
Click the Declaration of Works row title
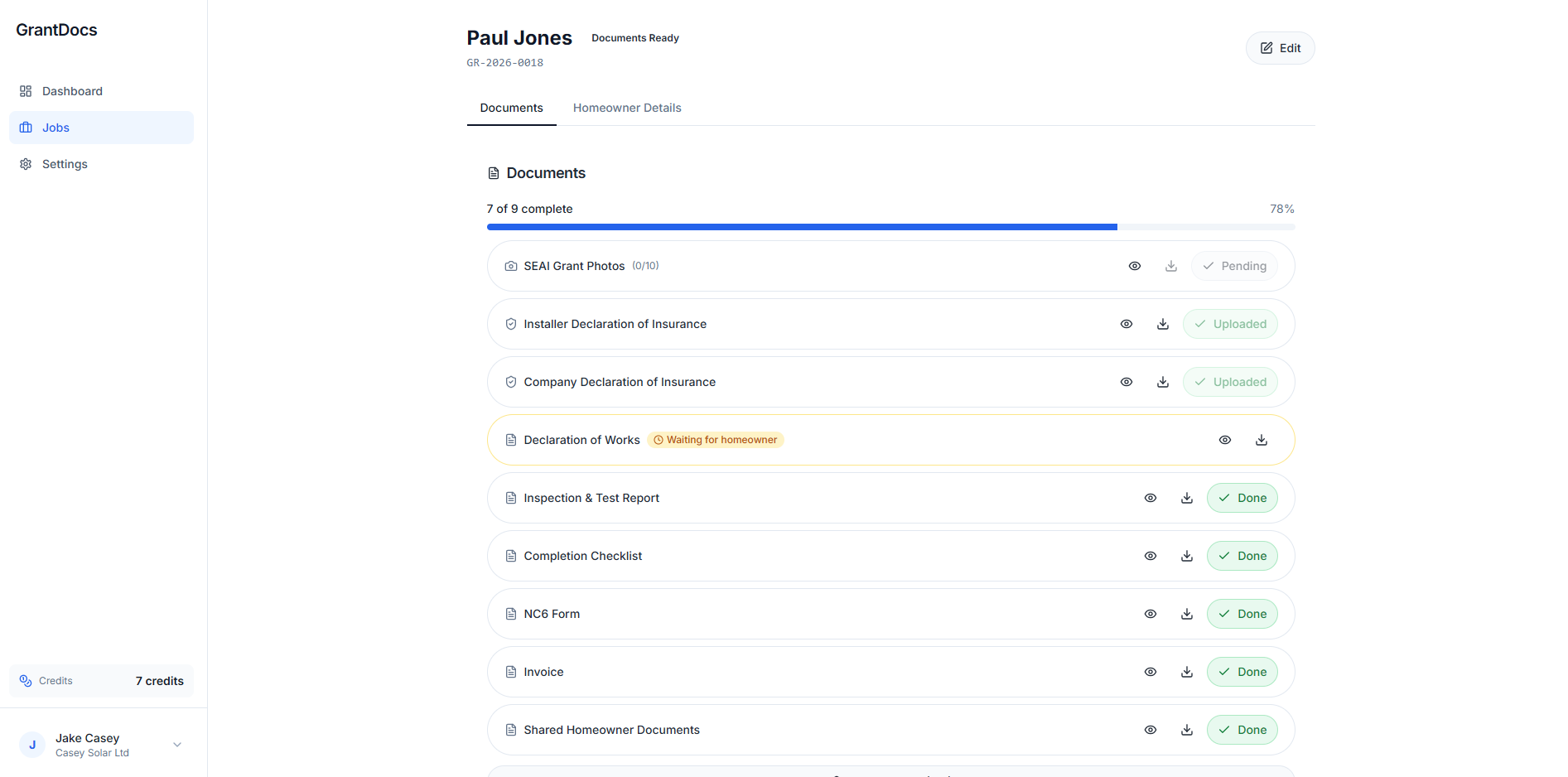[x=581, y=440]
